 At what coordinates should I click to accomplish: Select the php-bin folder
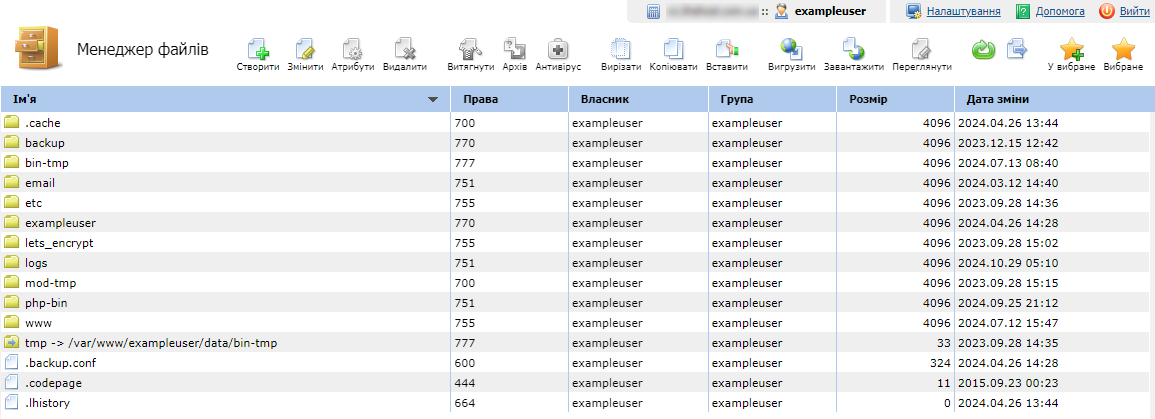(46, 303)
